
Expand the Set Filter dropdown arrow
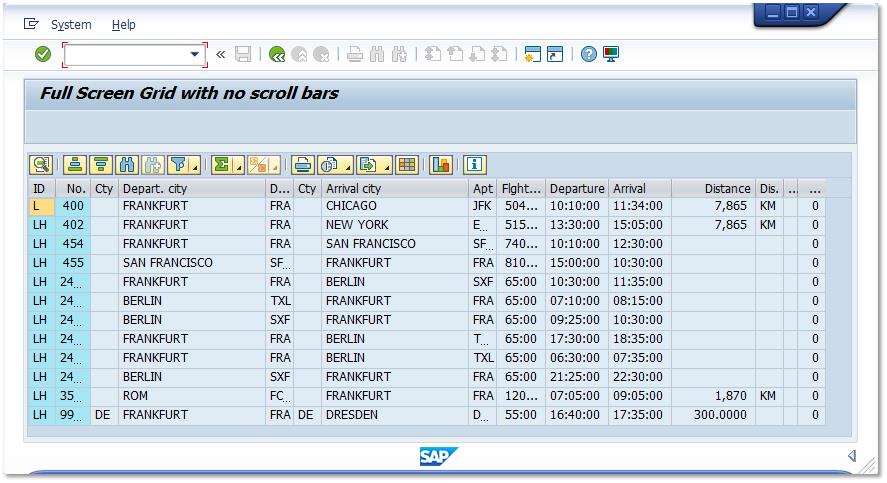point(195,167)
